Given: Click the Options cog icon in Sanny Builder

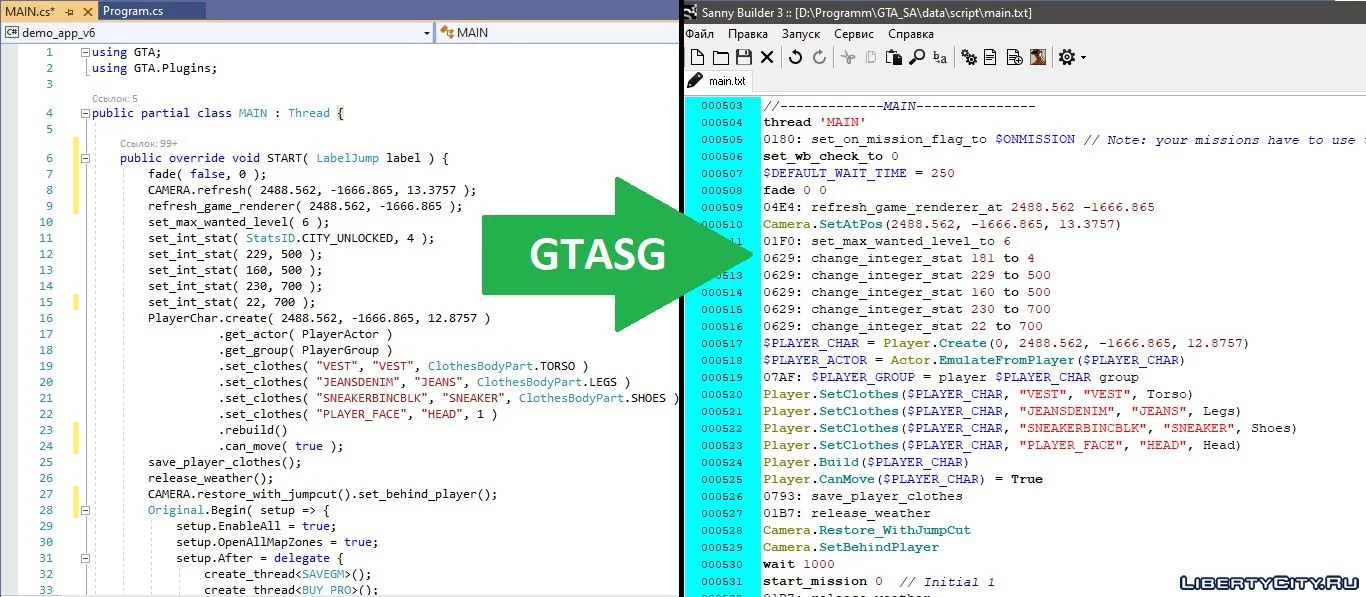Looking at the screenshot, I should [1067, 58].
